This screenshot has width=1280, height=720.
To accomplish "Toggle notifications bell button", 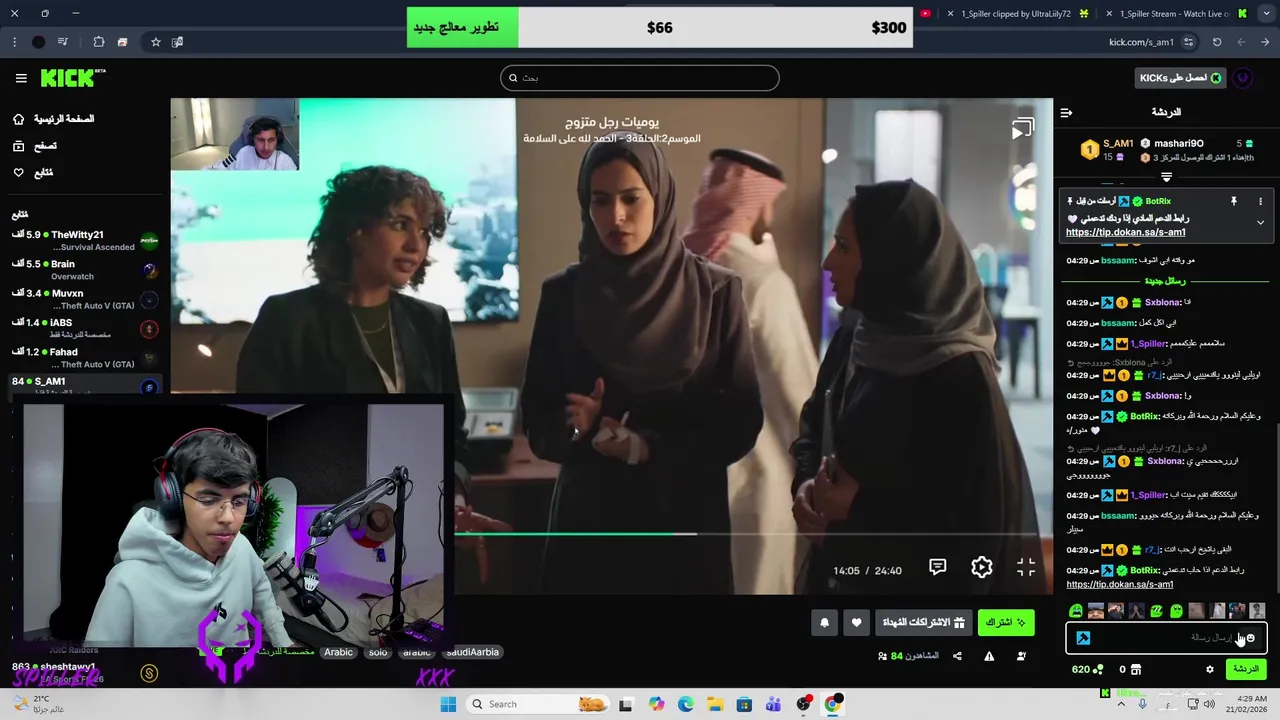I will point(824,622).
